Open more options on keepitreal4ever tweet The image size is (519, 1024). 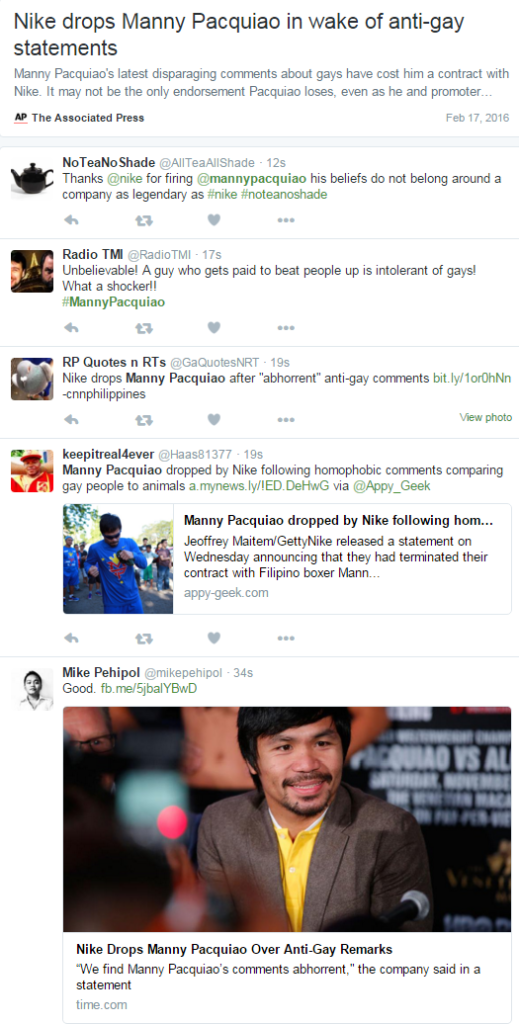(285, 638)
